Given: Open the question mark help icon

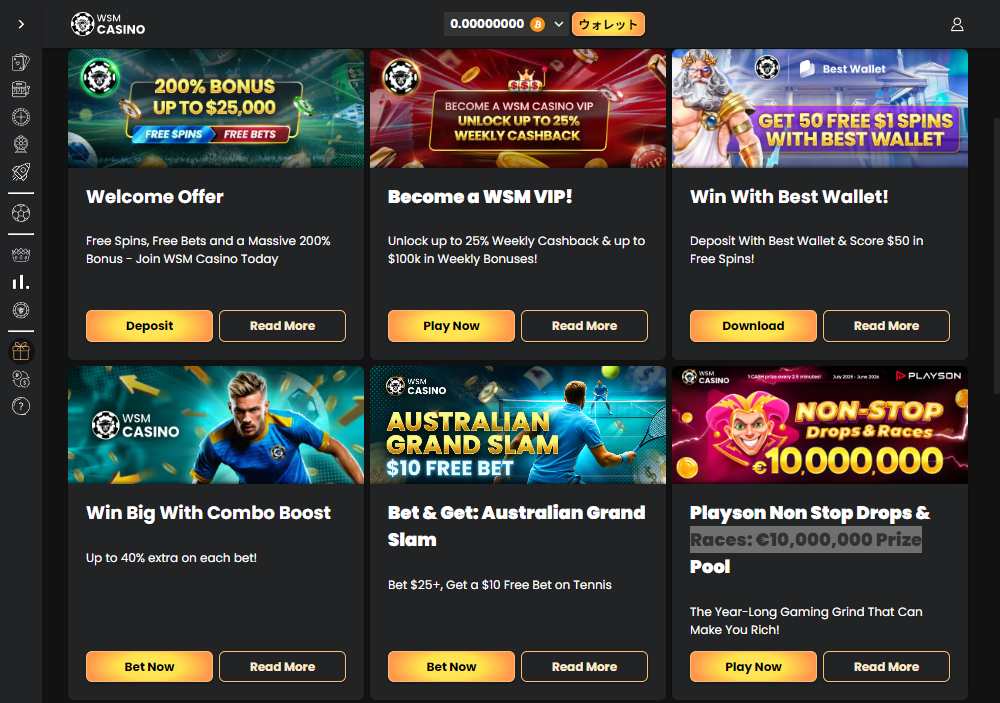Looking at the screenshot, I should (21, 406).
